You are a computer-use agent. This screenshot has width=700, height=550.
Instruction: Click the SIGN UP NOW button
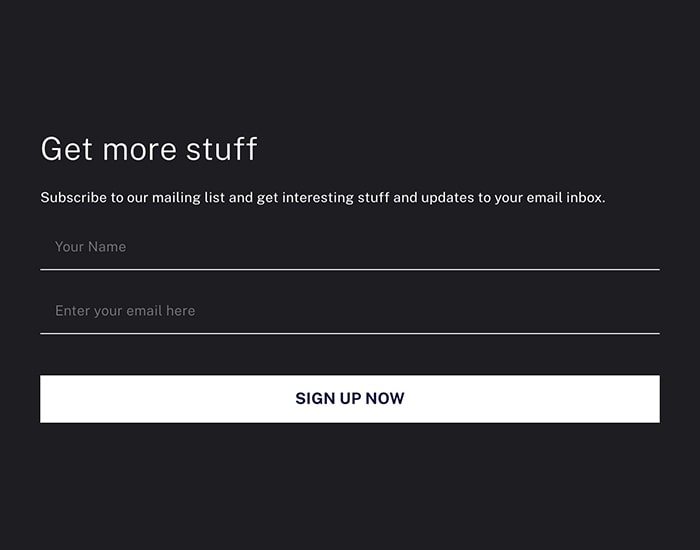pyautogui.click(x=350, y=399)
